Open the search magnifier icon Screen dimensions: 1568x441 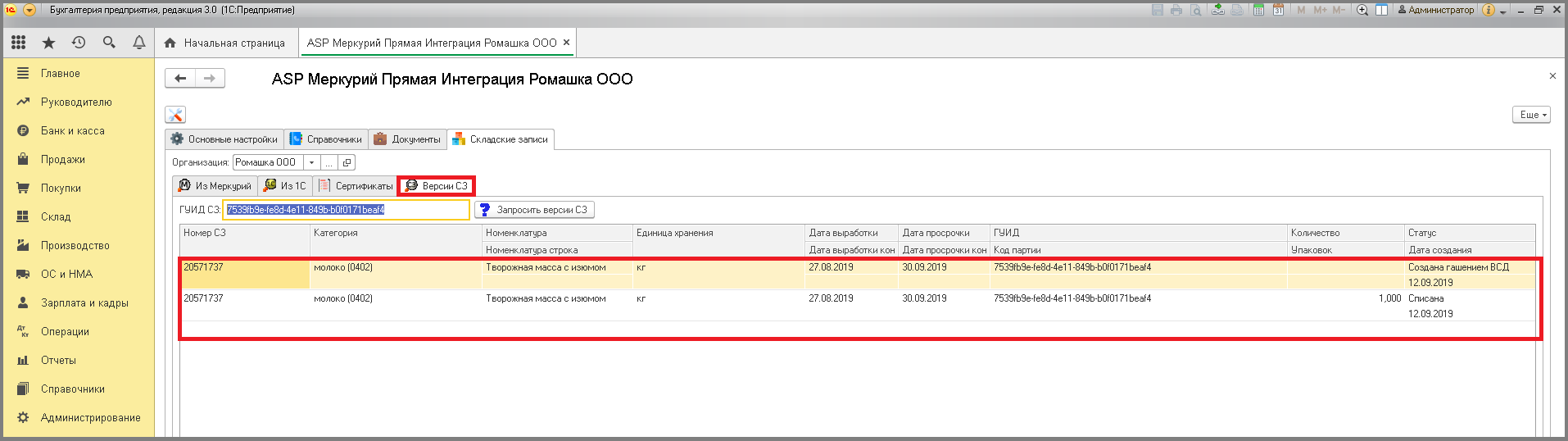[x=109, y=43]
